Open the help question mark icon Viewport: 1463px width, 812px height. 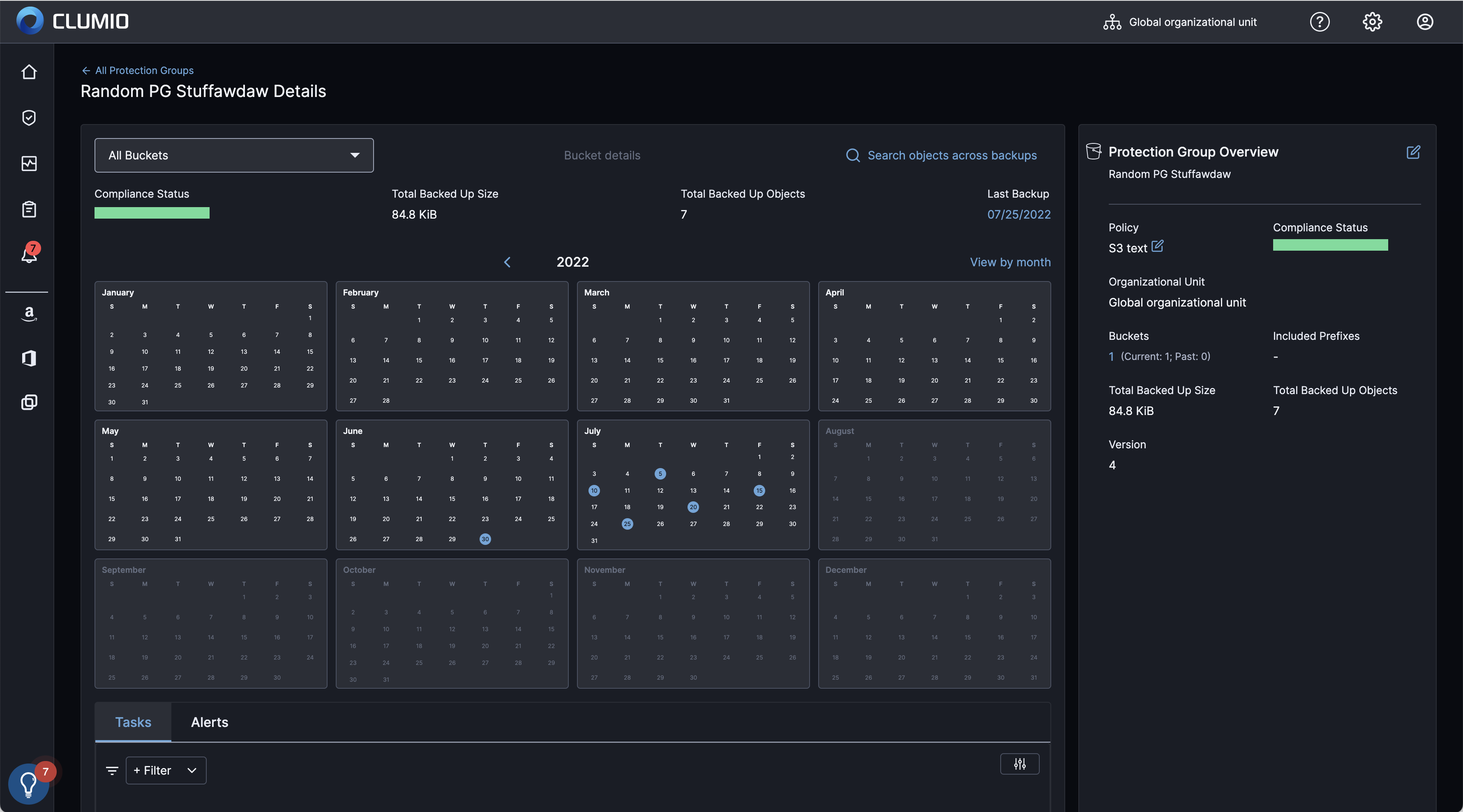pos(1319,22)
